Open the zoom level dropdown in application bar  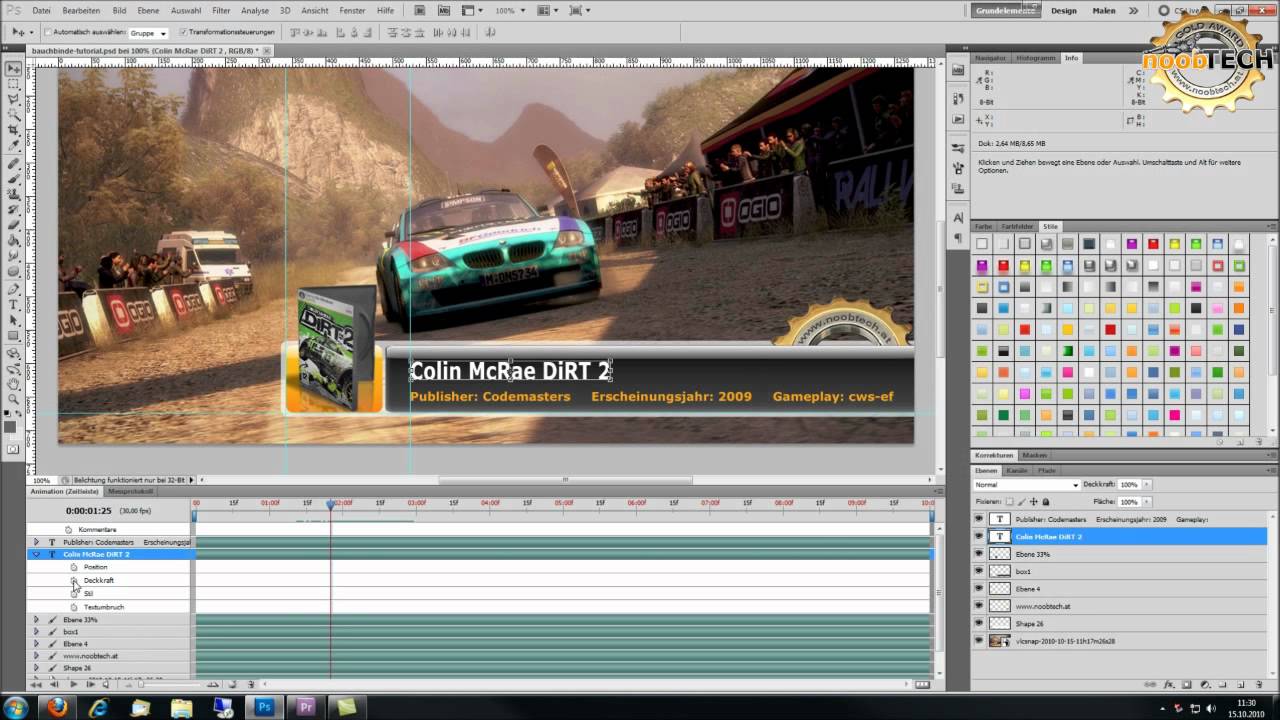click(523, 10)
